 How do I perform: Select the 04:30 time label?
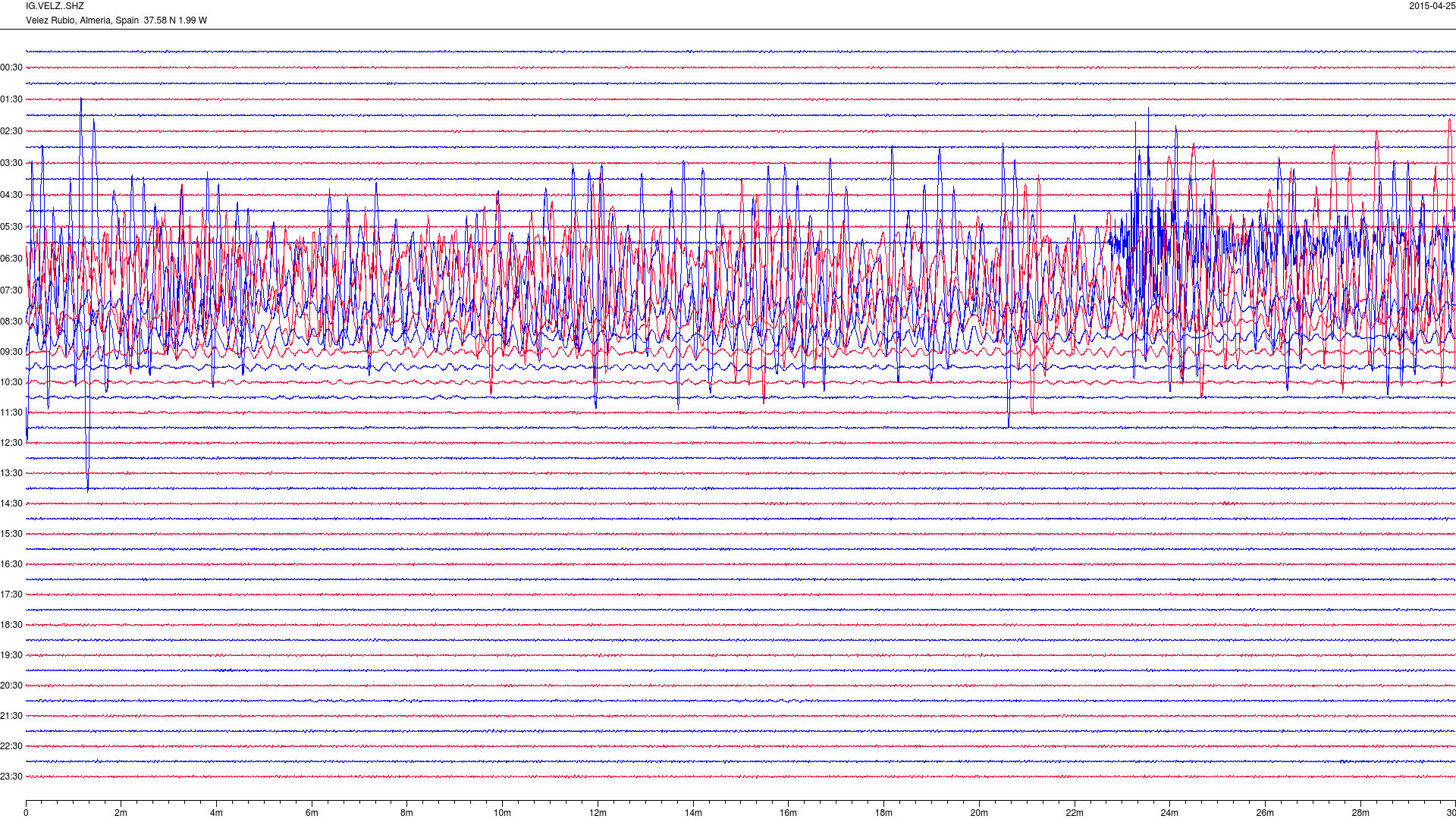point(11,195)
